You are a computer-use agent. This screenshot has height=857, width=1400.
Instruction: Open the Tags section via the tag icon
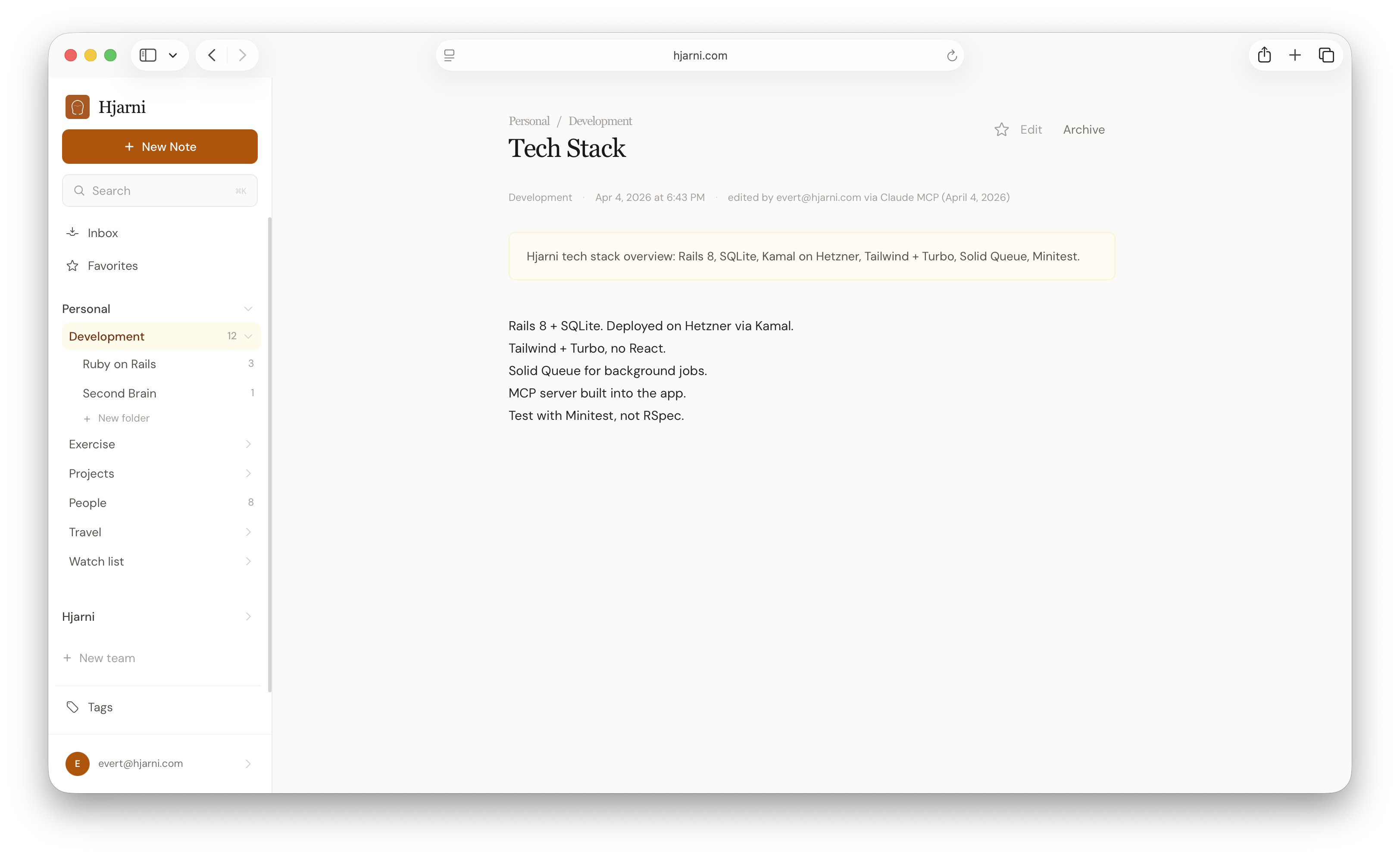[x=72, y=707]
